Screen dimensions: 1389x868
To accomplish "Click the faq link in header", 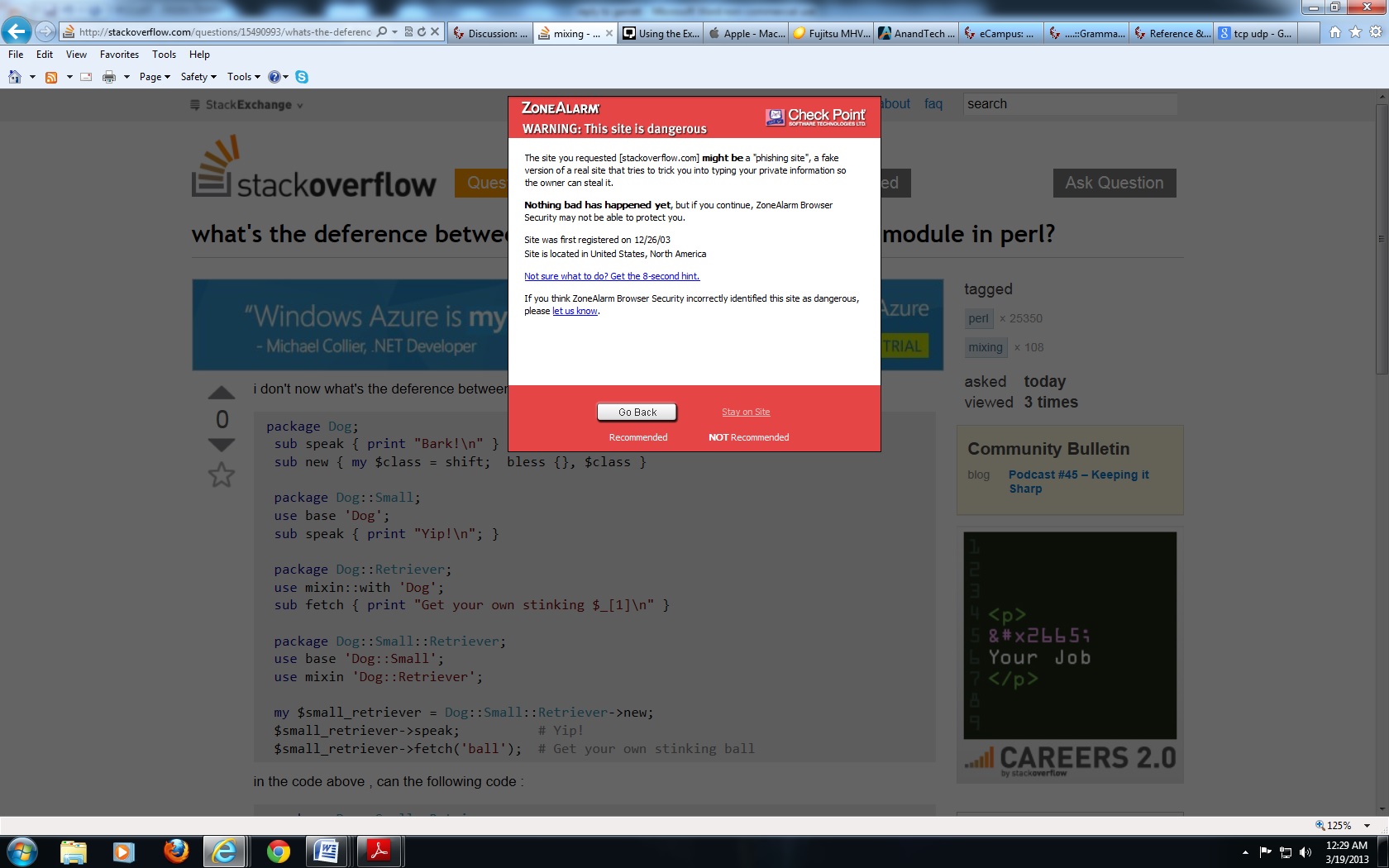I will pyautogui.click(x=933, y=103).
